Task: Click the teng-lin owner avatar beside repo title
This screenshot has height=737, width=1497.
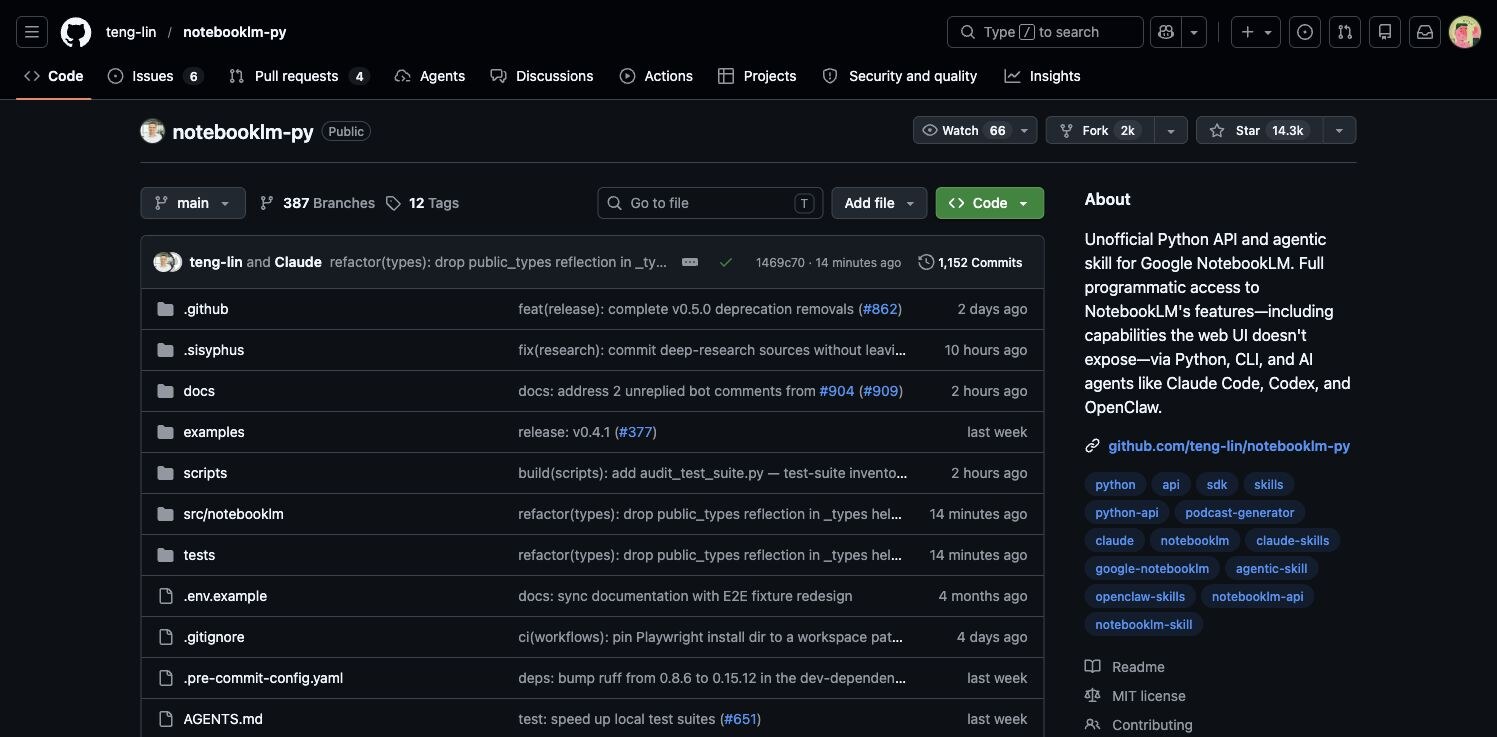Action: coord(152,131)
